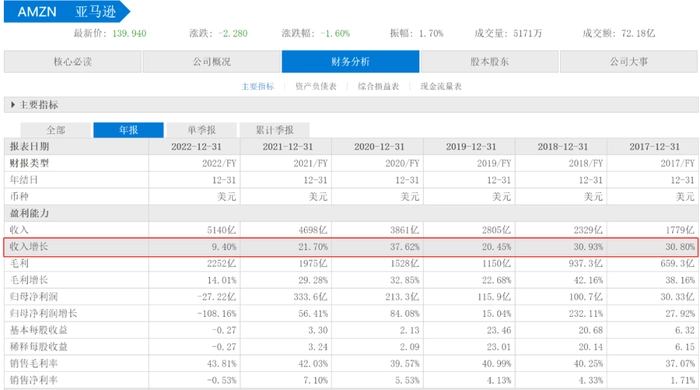This screenshot has height=390, width=700.
Task: Choose the 年报 report filter
Action: pyautogui.click(x=129, y=130)
